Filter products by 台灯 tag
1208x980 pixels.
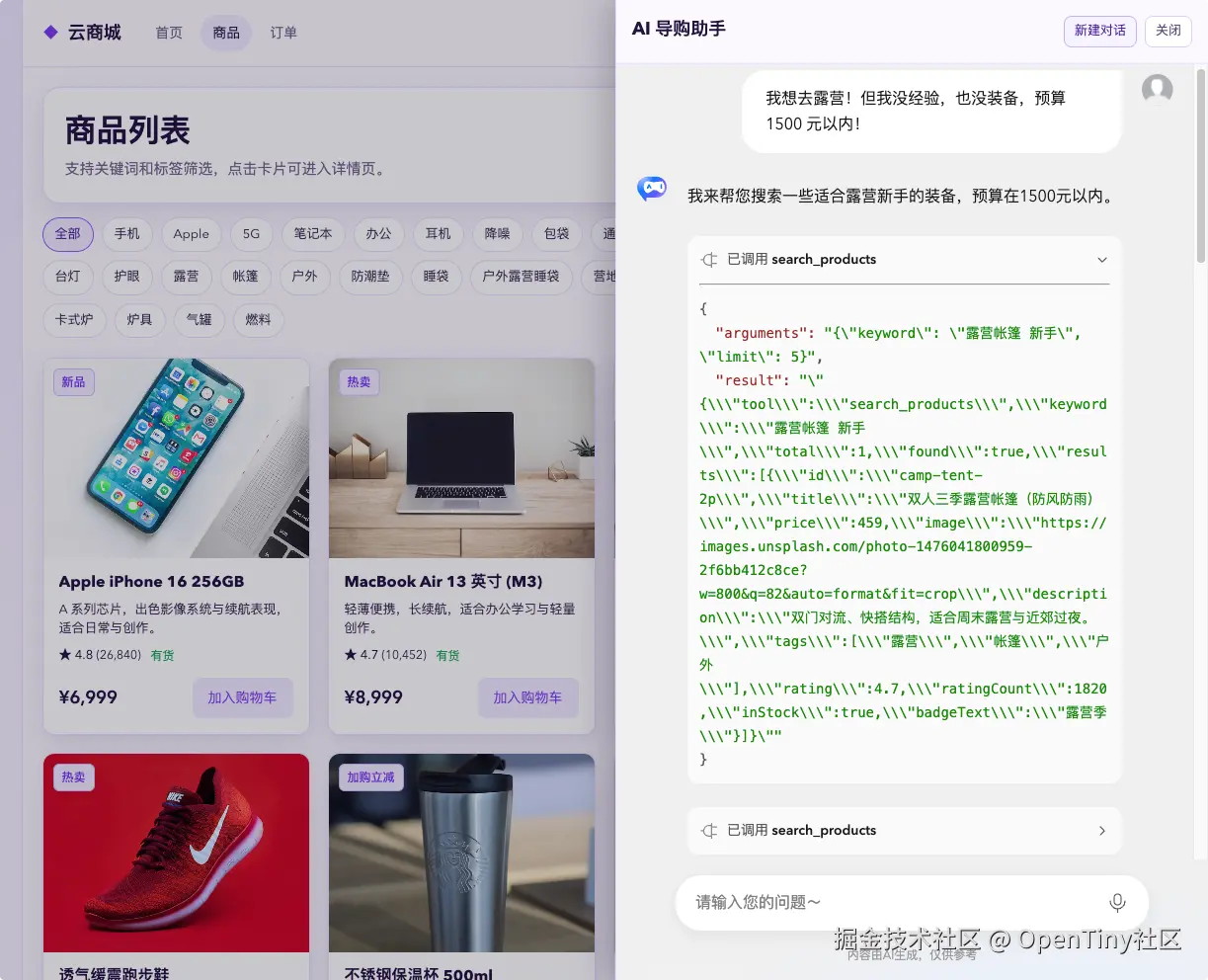click(x=68, y=277)
